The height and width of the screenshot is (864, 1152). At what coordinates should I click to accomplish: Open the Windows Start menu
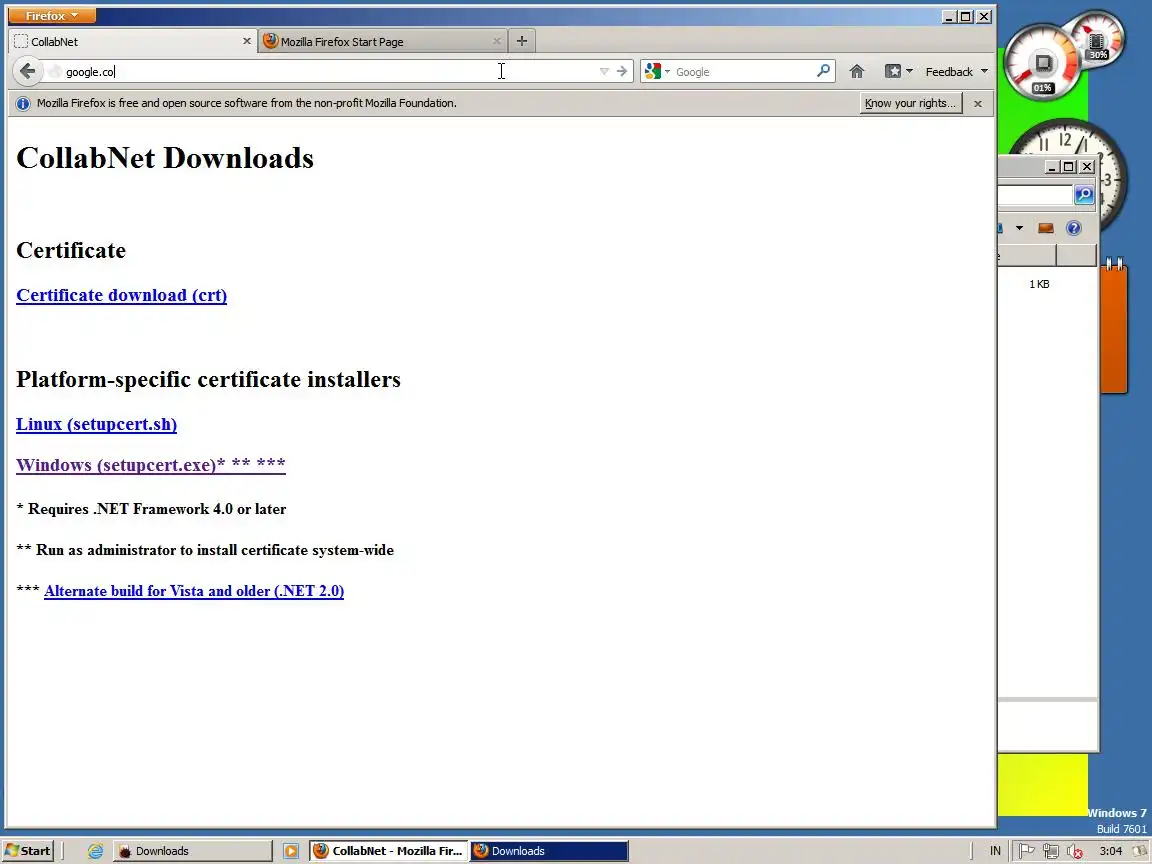(x=28, y=851)
